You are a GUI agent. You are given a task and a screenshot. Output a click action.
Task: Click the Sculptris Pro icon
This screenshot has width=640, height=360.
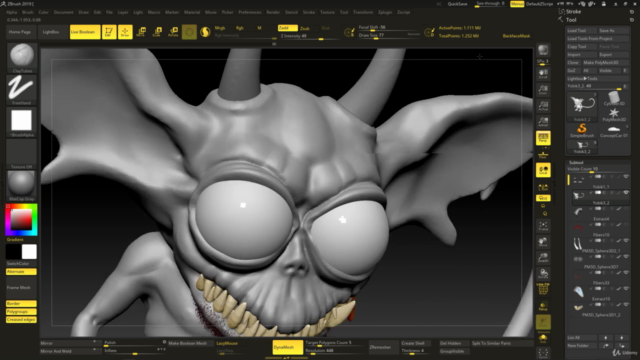pyautogui.click(x=205, y=32)
